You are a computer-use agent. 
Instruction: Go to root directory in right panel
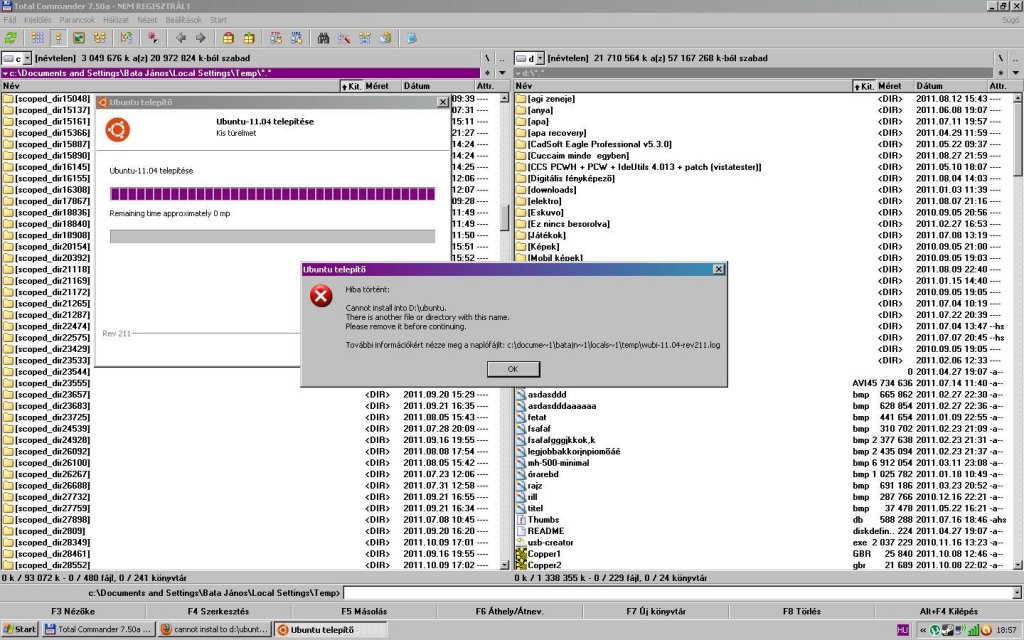pos(1000,58)
